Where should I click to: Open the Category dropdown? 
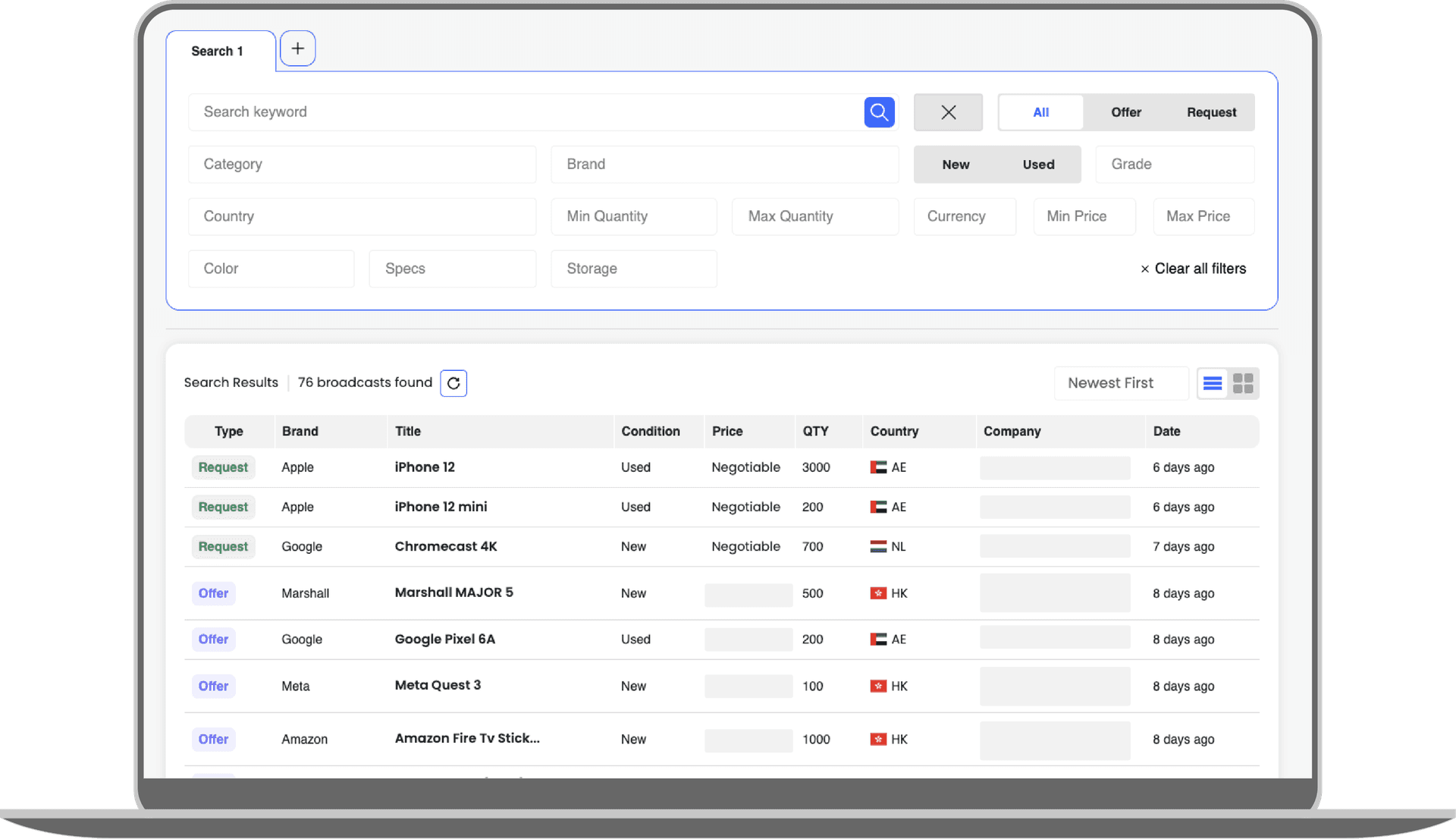tap(362, 165)
